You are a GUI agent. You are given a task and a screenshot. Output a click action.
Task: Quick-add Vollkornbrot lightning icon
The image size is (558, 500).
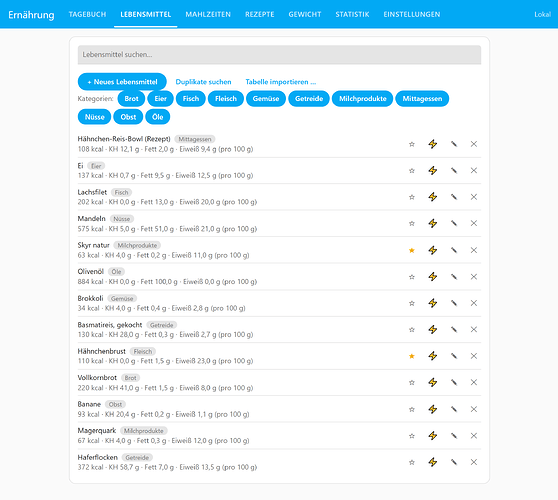pos(432,383)
